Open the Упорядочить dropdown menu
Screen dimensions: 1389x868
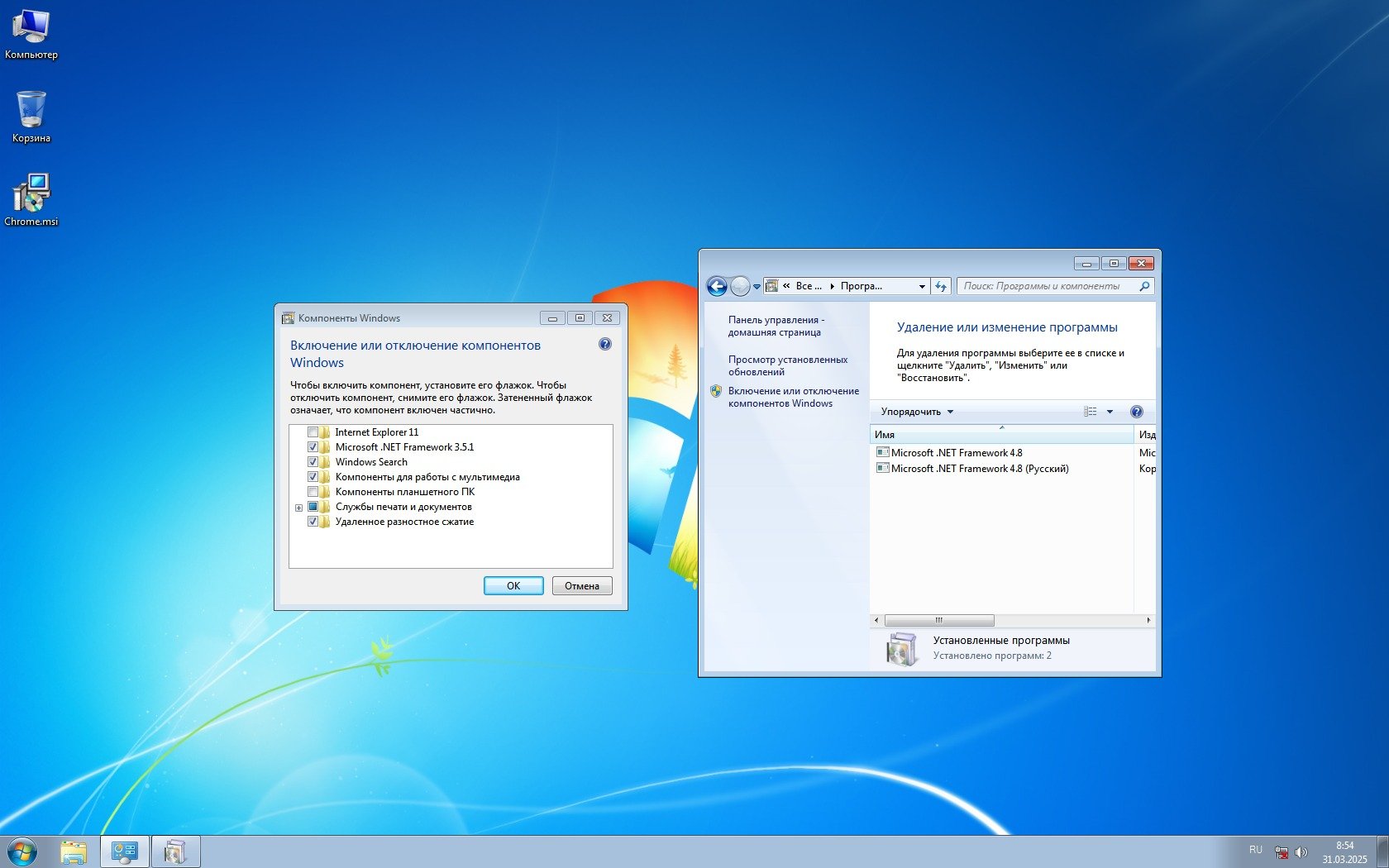[x=917, y=412]
